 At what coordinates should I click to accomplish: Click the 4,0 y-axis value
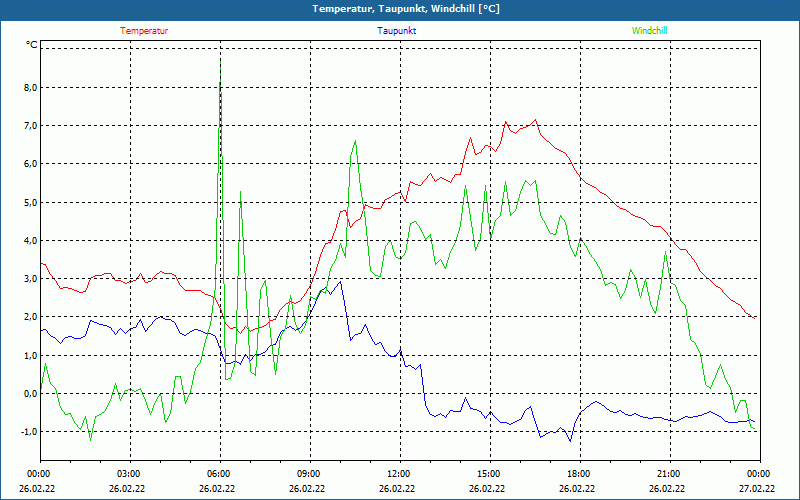coord(31,241)
